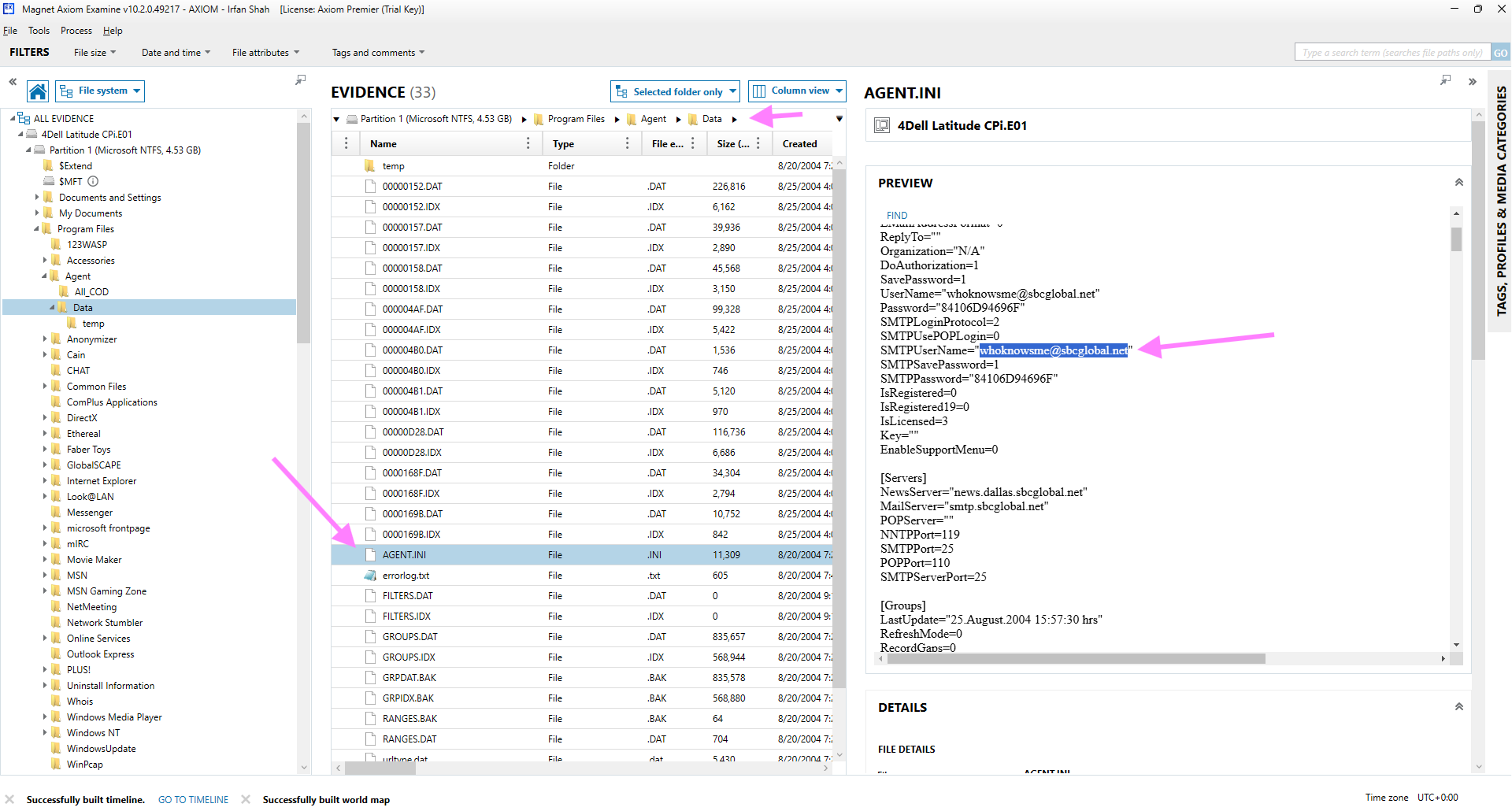Click Program Files in breadcrumb path
The image size is (1512, 811).
(576, 119)
